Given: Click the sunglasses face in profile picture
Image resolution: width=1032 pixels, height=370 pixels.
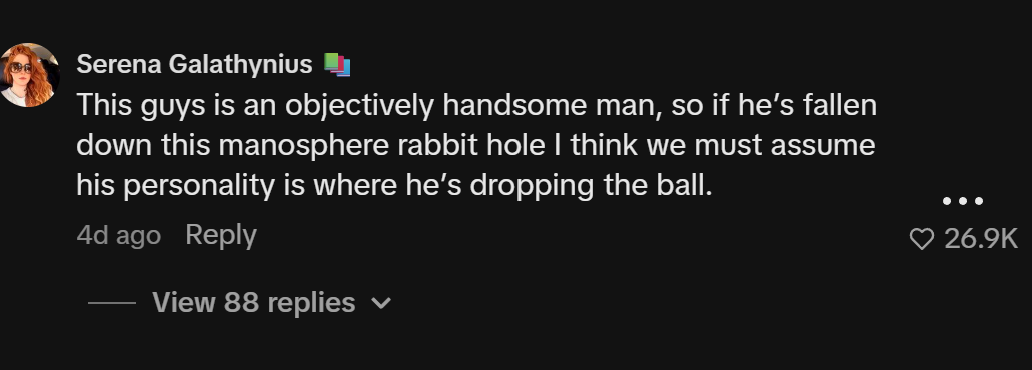Looking at the screenshot, I should 20,68.
